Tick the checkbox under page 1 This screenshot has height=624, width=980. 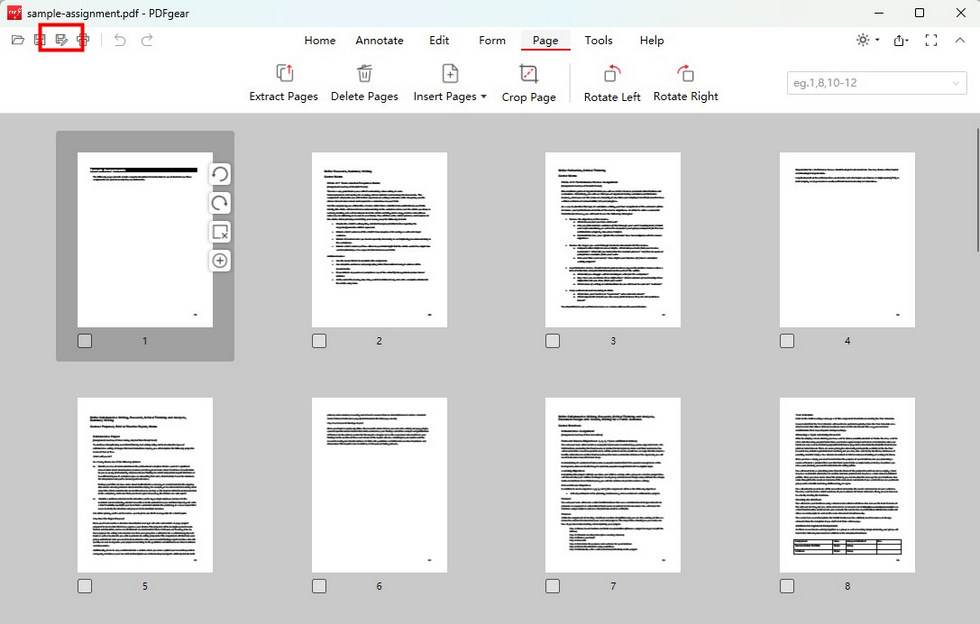tap(85, 340)
